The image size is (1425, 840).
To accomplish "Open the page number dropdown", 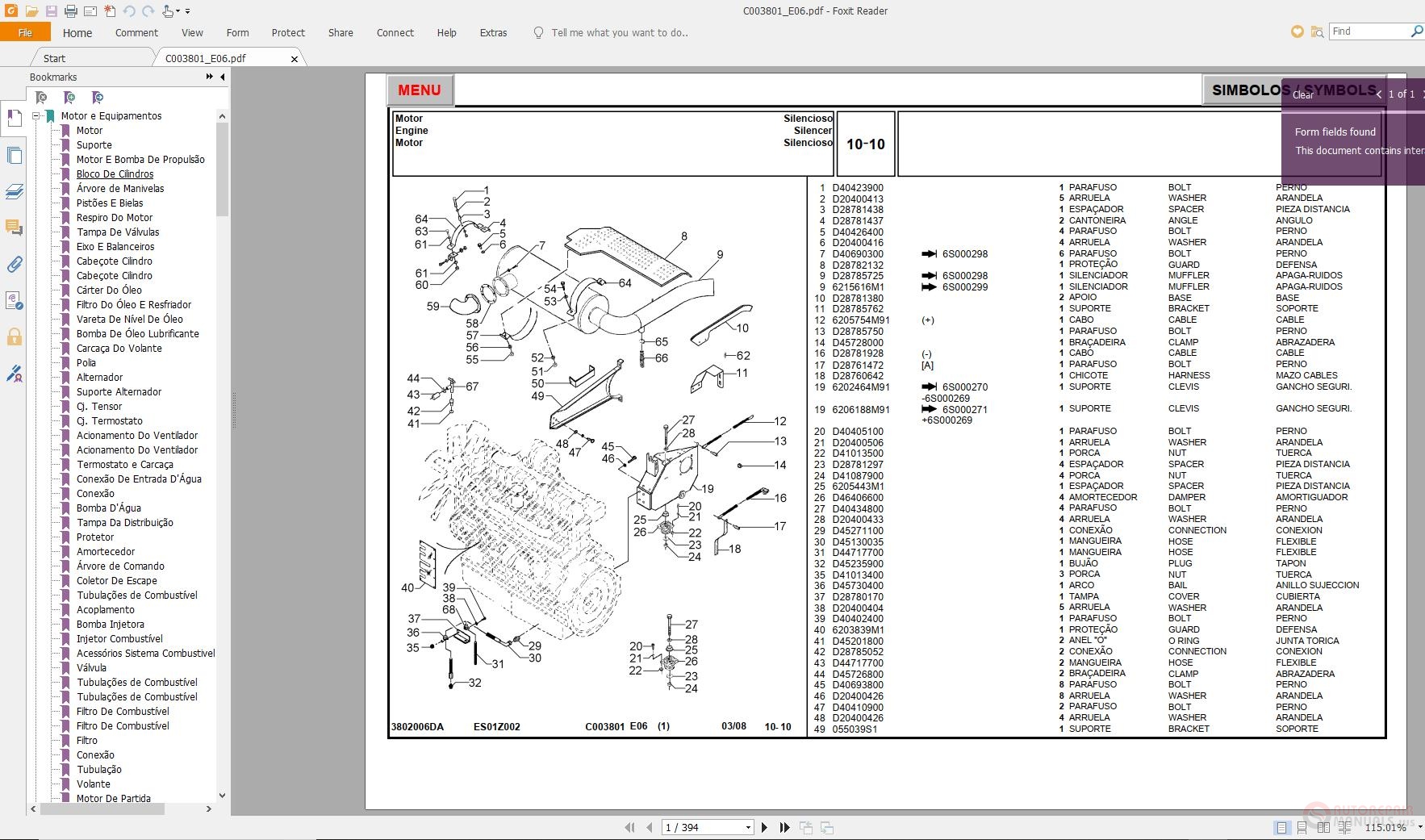I will 748,827.
